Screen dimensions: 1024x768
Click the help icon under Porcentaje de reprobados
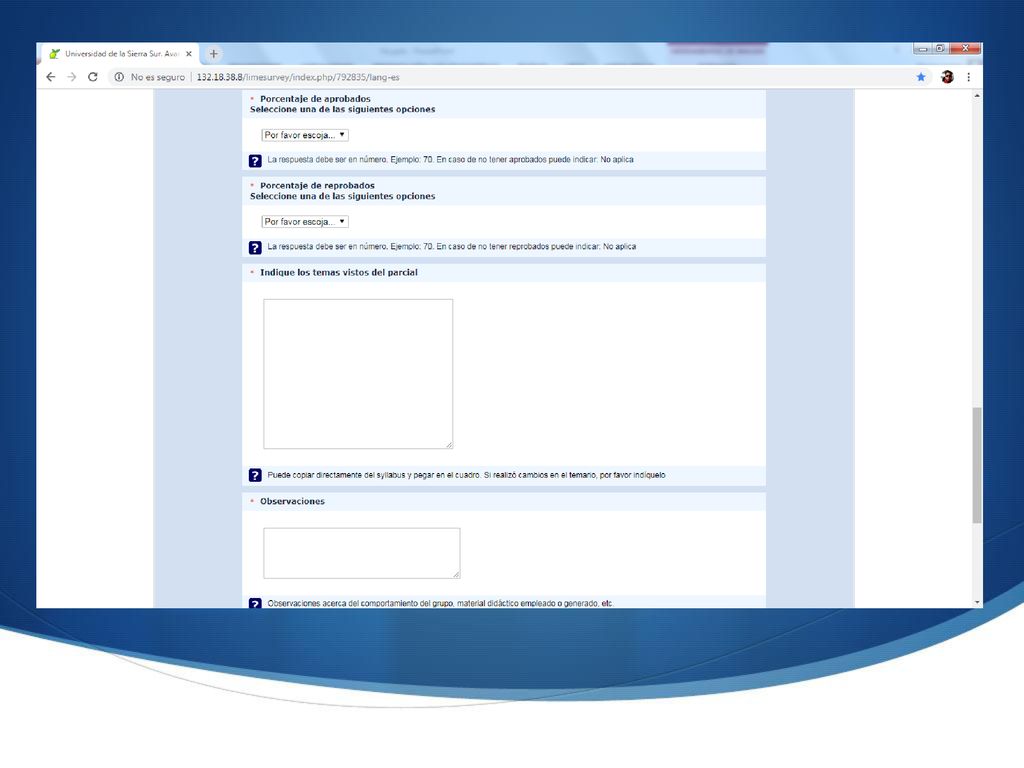[255, 248]
